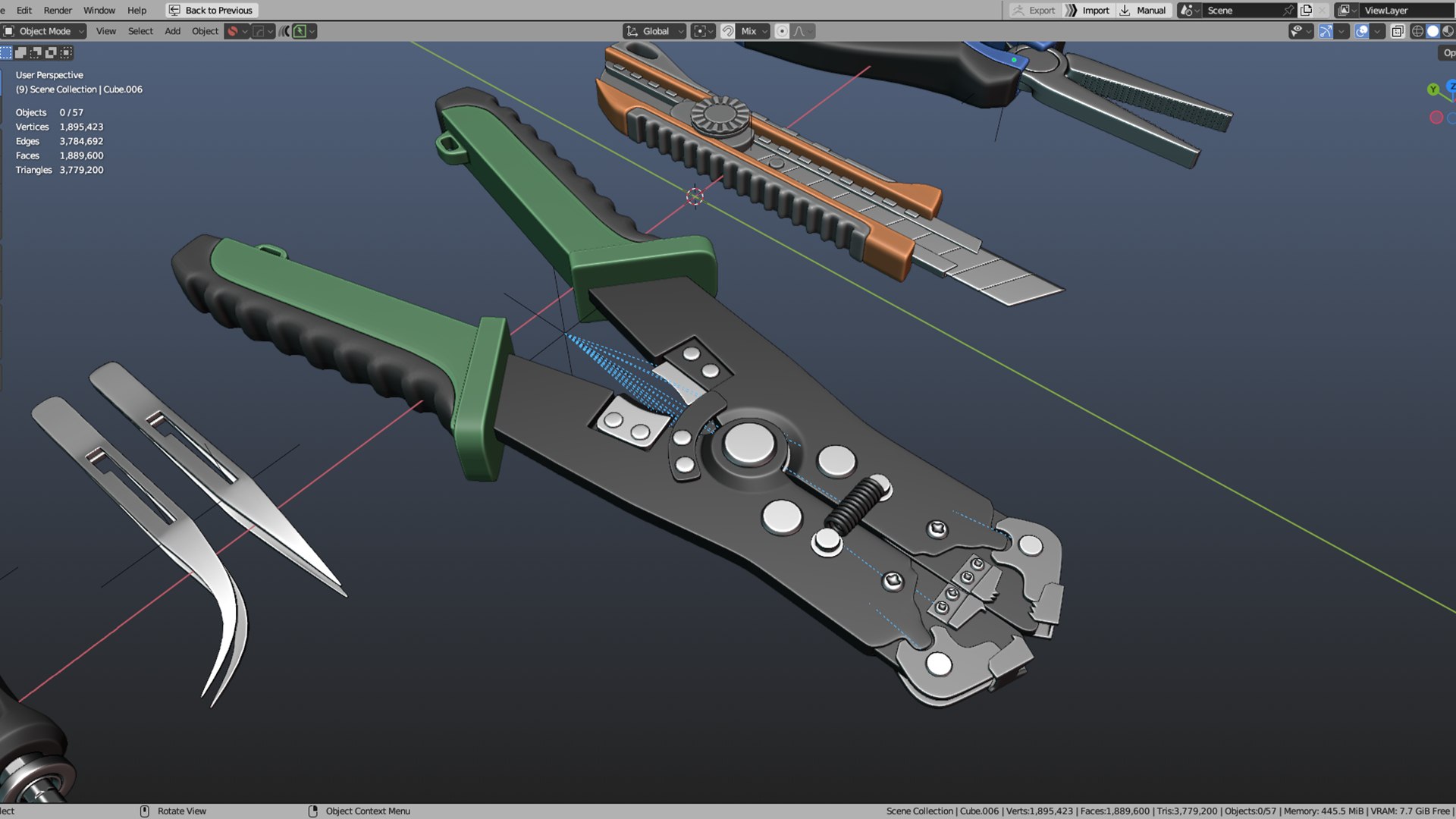The width and height of the screenshot is (1456, 819).
Task: Open the Global transform orientation dropdown
Action: click(654, 31)
